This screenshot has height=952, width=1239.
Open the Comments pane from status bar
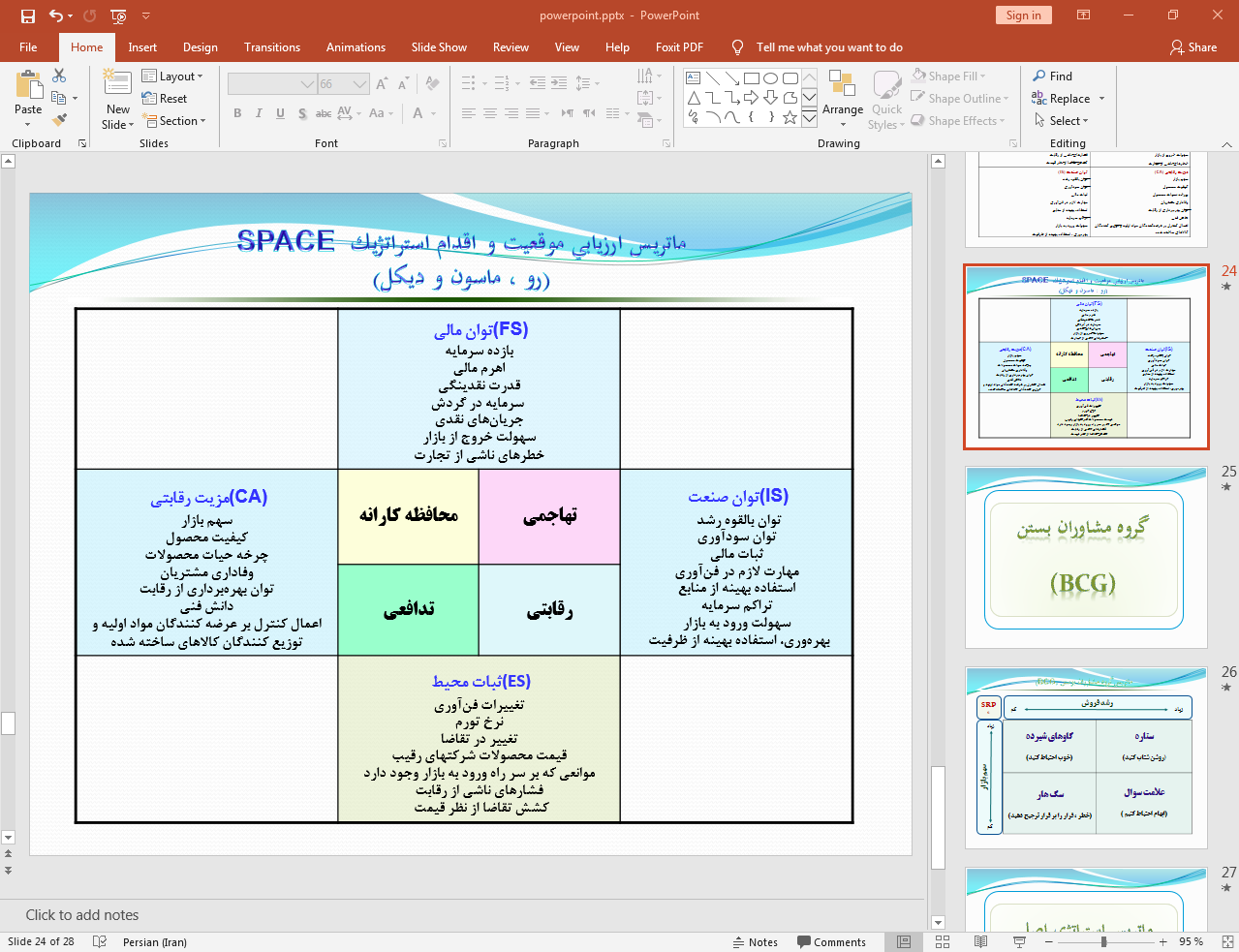[x=831, y=941]
